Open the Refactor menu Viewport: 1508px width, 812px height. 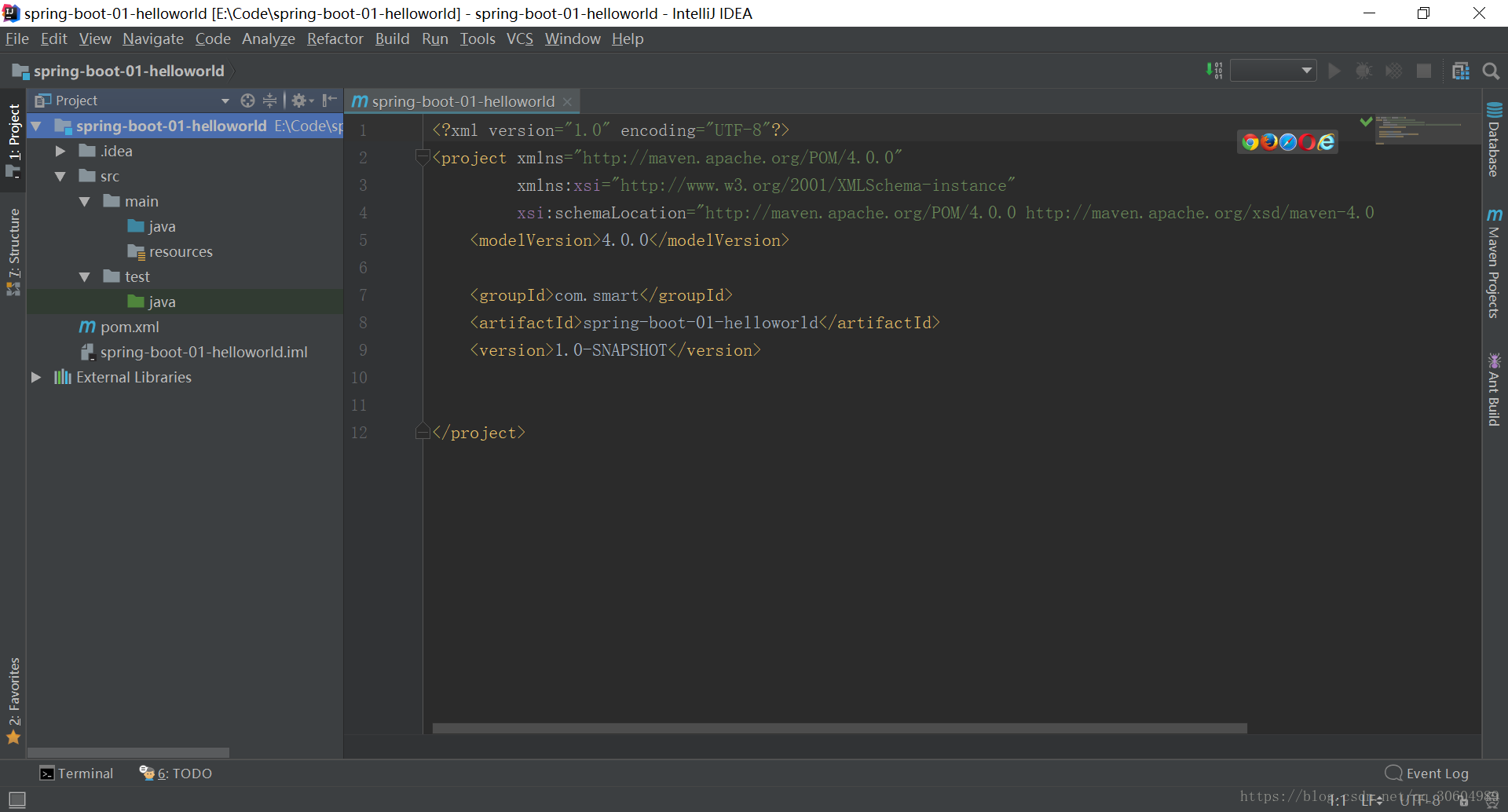pos(335,38)
